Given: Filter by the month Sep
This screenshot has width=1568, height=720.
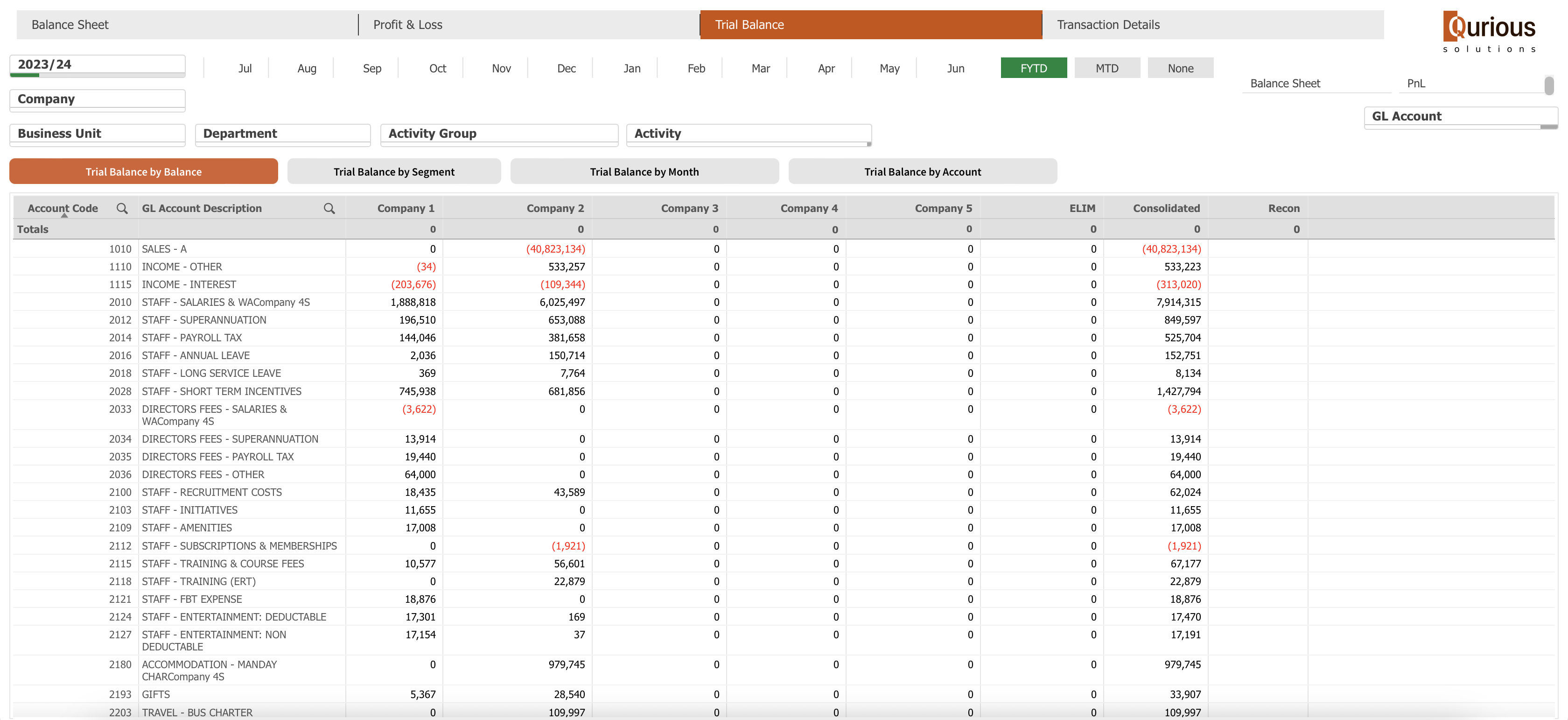Looking at the screenshot, I should 372,68.
